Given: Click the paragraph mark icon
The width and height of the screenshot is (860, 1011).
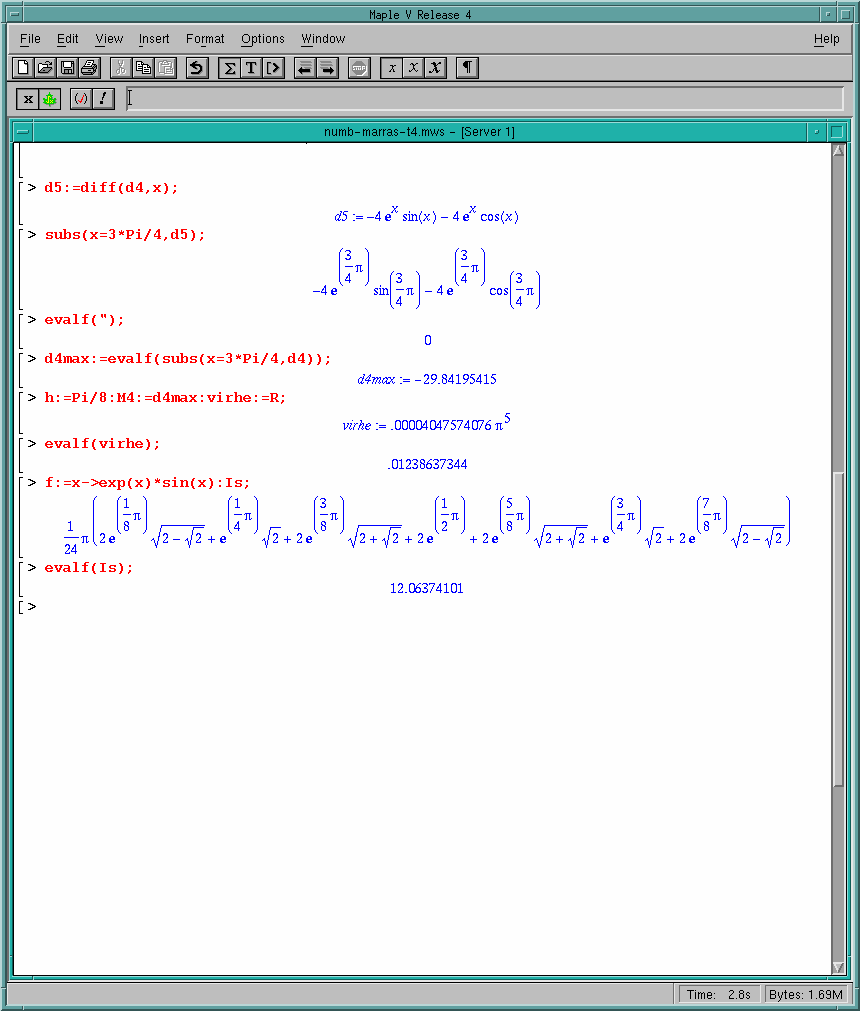Looking at the screenshot, I should [x=467, y=68].
